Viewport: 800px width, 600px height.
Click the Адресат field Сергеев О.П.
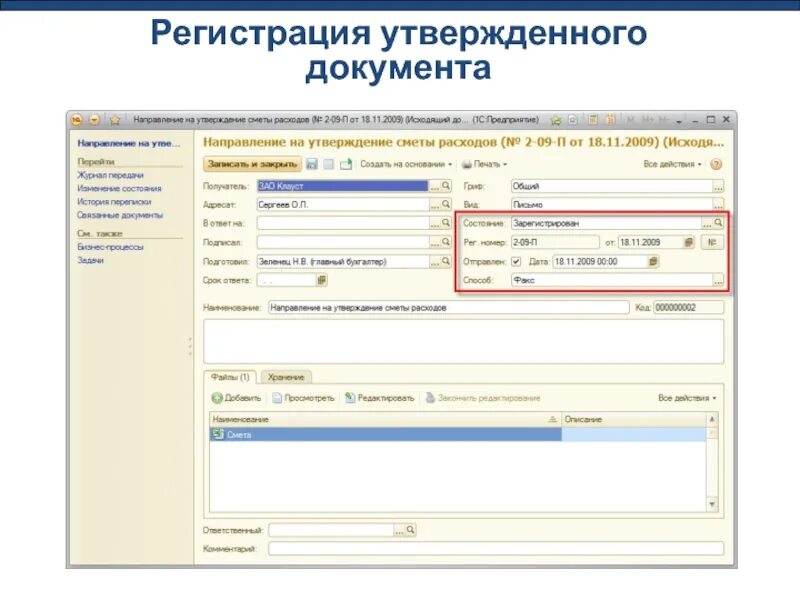click(x=342, y=205)
